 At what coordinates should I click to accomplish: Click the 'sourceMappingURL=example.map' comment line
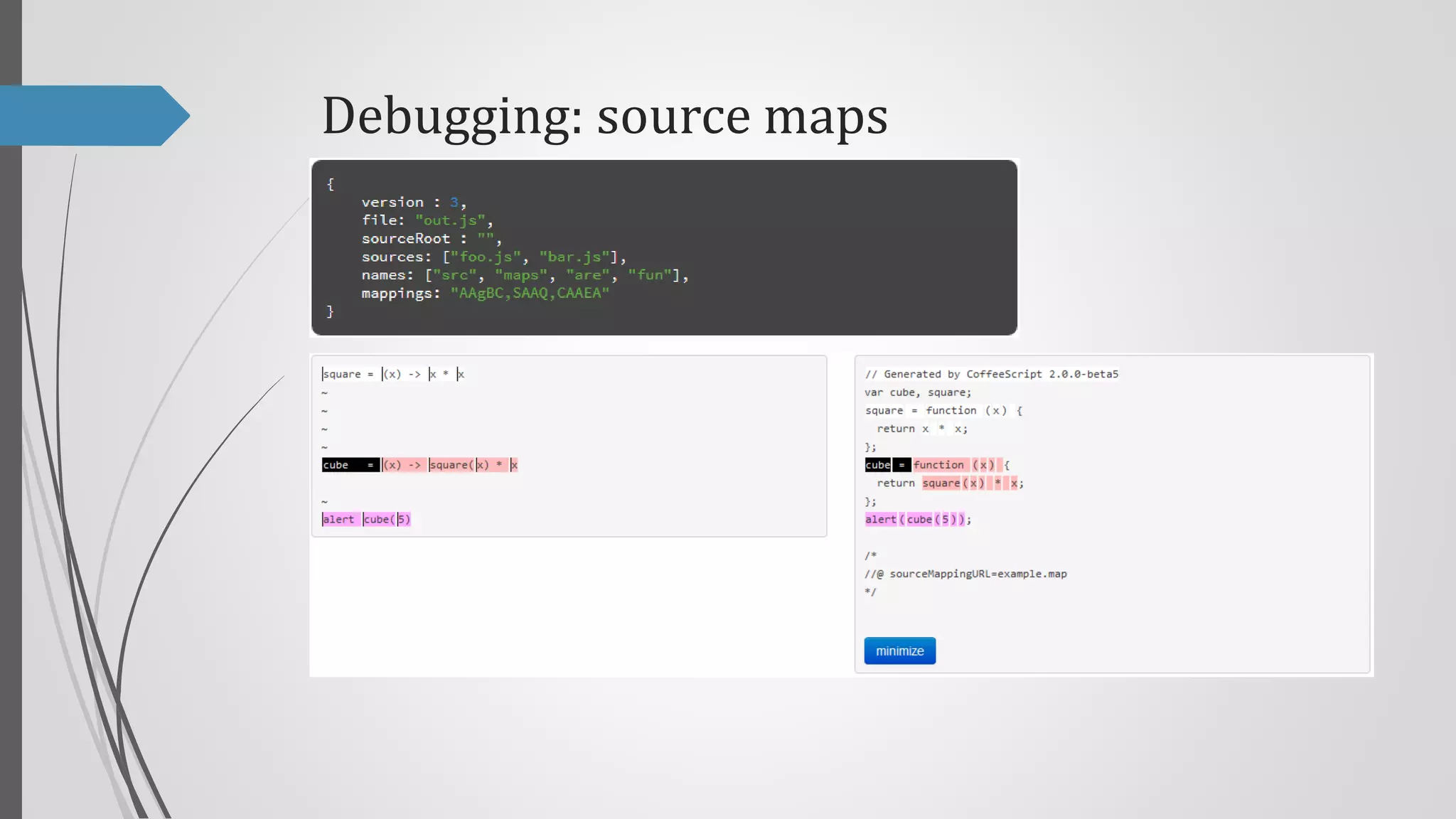[x=978, y=574]
